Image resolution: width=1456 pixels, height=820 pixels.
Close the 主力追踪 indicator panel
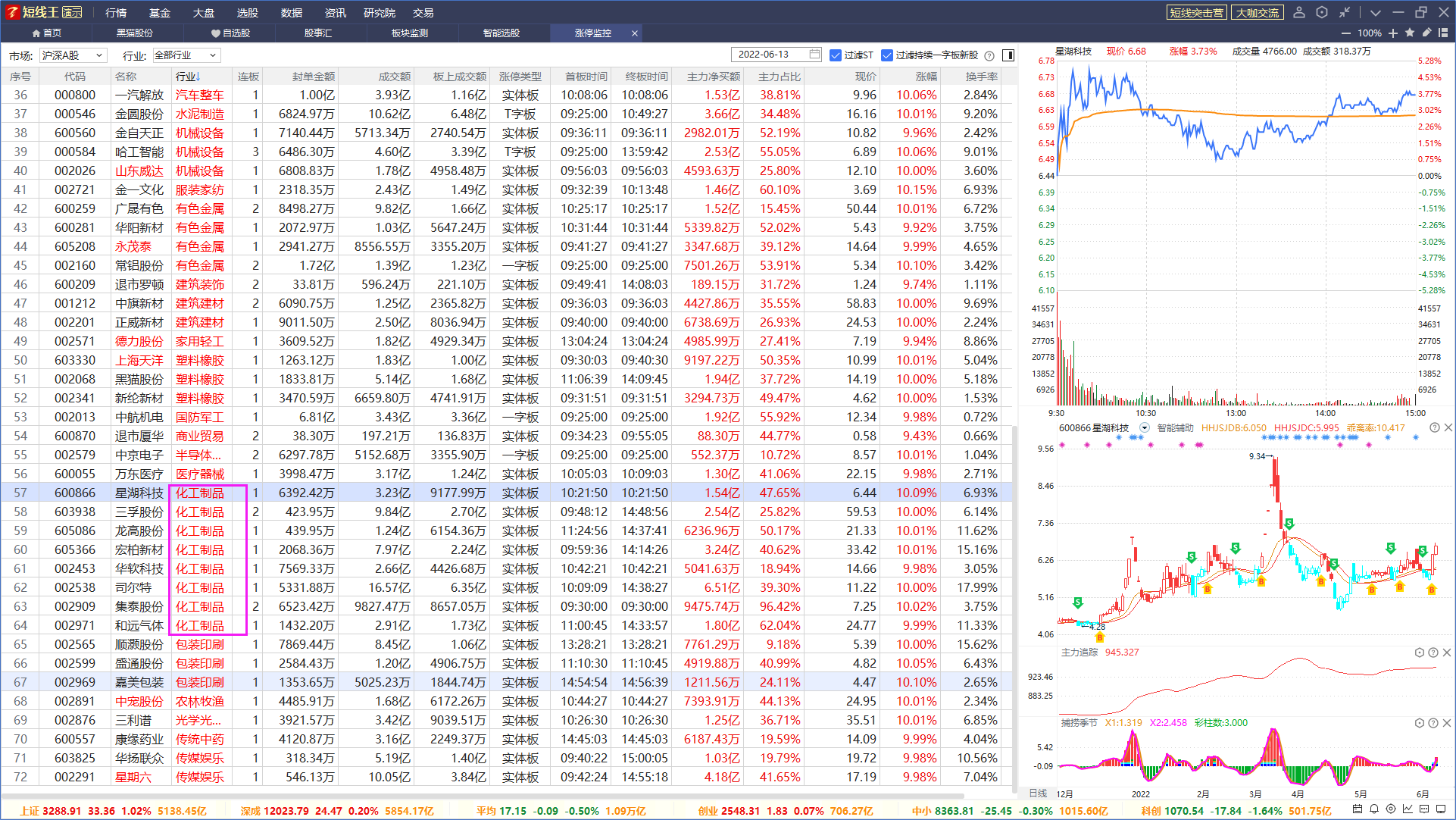(1447, 653)
